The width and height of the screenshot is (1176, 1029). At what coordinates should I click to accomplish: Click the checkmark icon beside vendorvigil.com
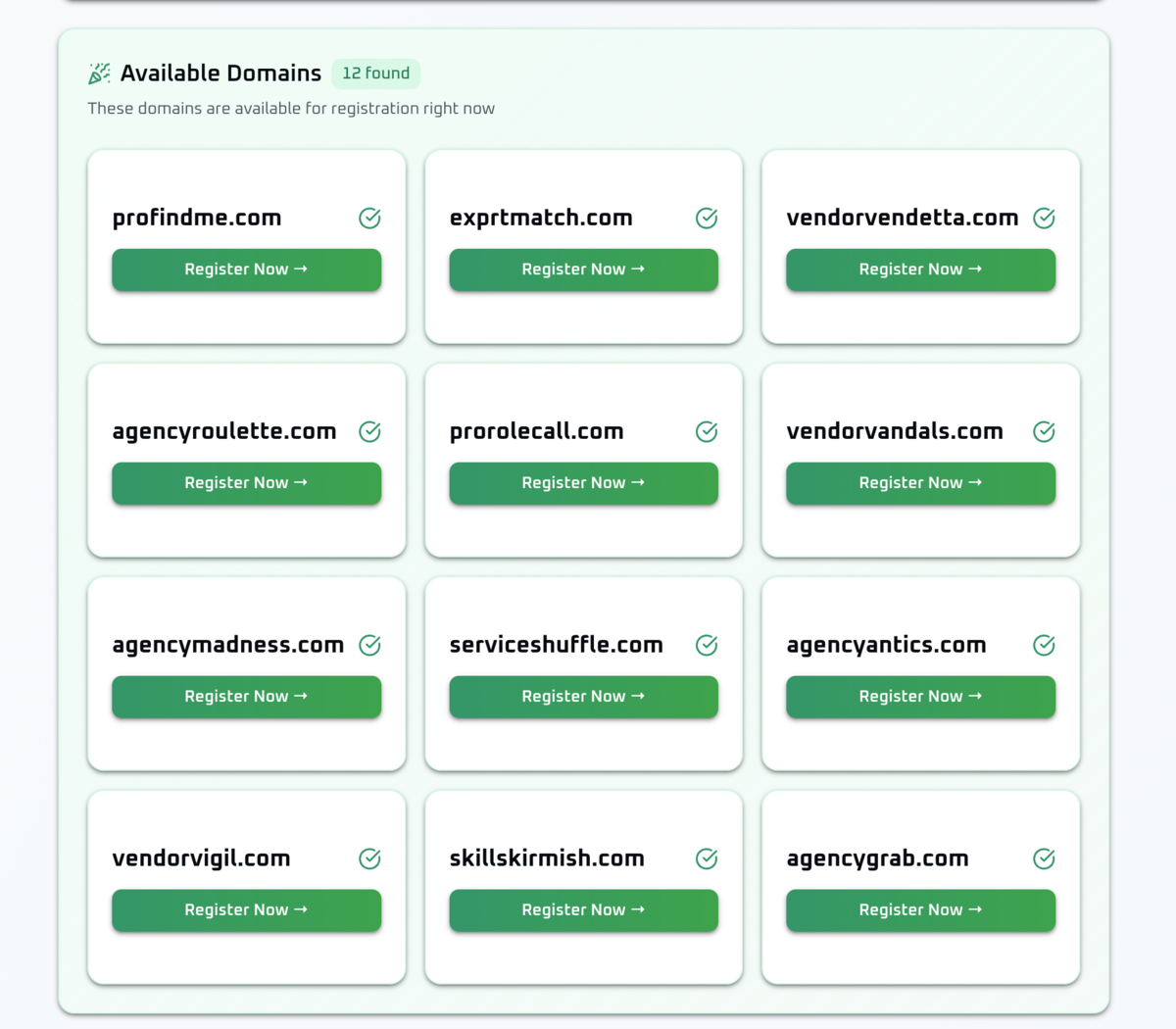(x=369, y=859)
